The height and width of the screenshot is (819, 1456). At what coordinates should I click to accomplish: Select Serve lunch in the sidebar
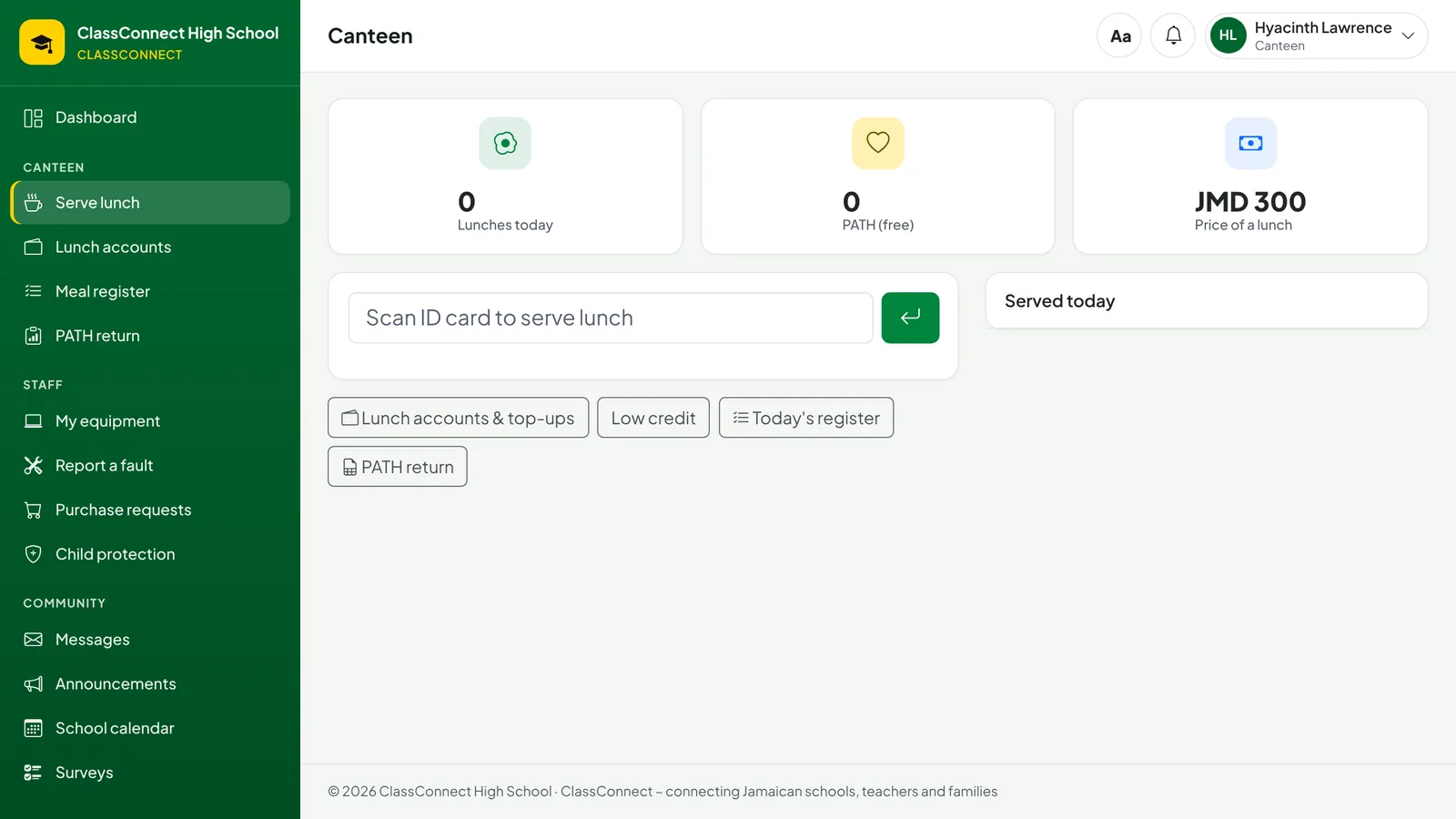tap(150, 203)
